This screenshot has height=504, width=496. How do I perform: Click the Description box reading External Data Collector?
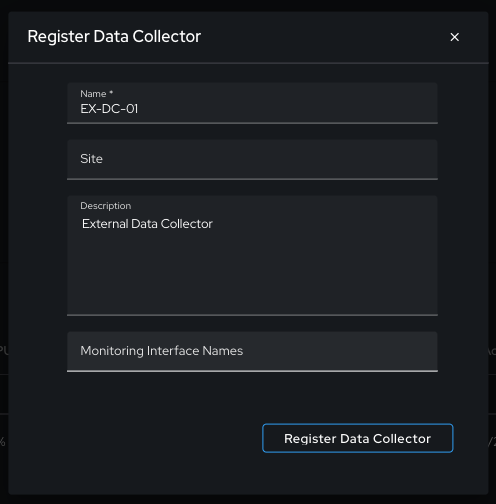point(252,255)
